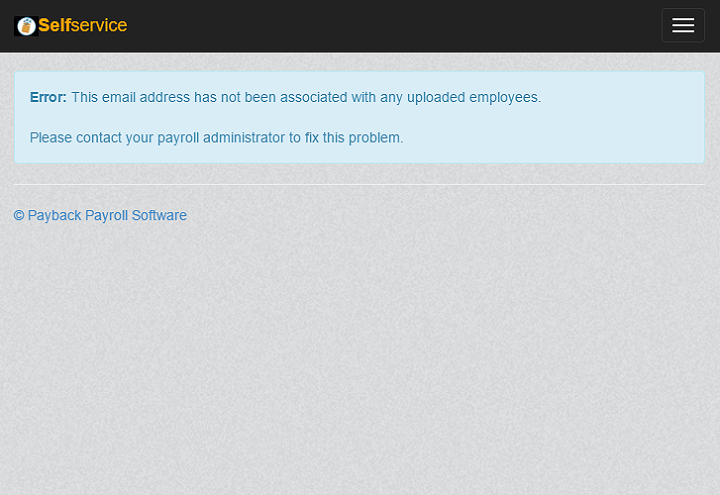The height and width of the screenshot is (495, 720).
Task: Expand the collapsed navbar toggle
Action: [683, 26]
